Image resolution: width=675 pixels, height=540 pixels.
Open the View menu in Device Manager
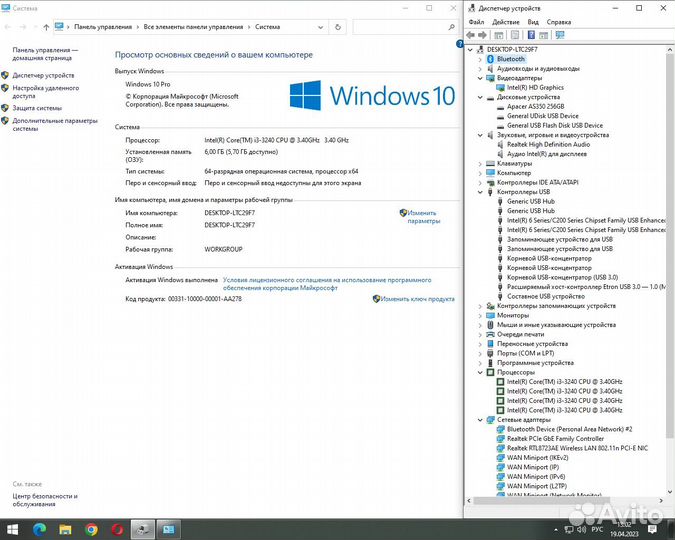tap(533, 22)
